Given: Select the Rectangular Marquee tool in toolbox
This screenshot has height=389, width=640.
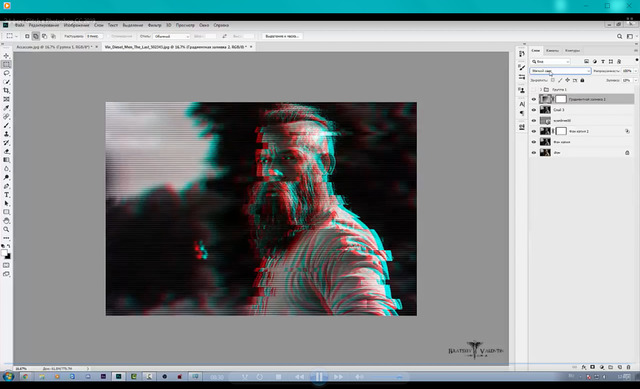Looking at the screenshot, I should coord(6,64).
